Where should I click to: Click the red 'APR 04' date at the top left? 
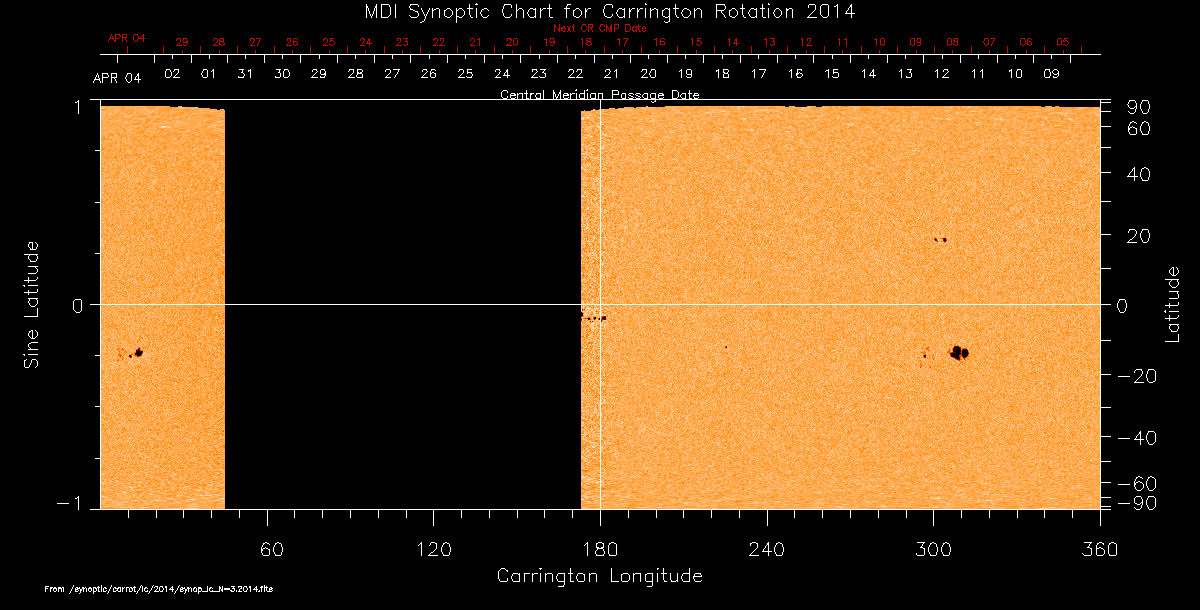(126, 38)
